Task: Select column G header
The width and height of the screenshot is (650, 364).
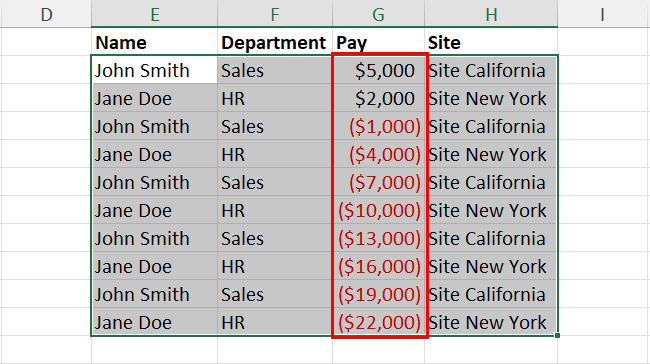Action: coord(378,14)
